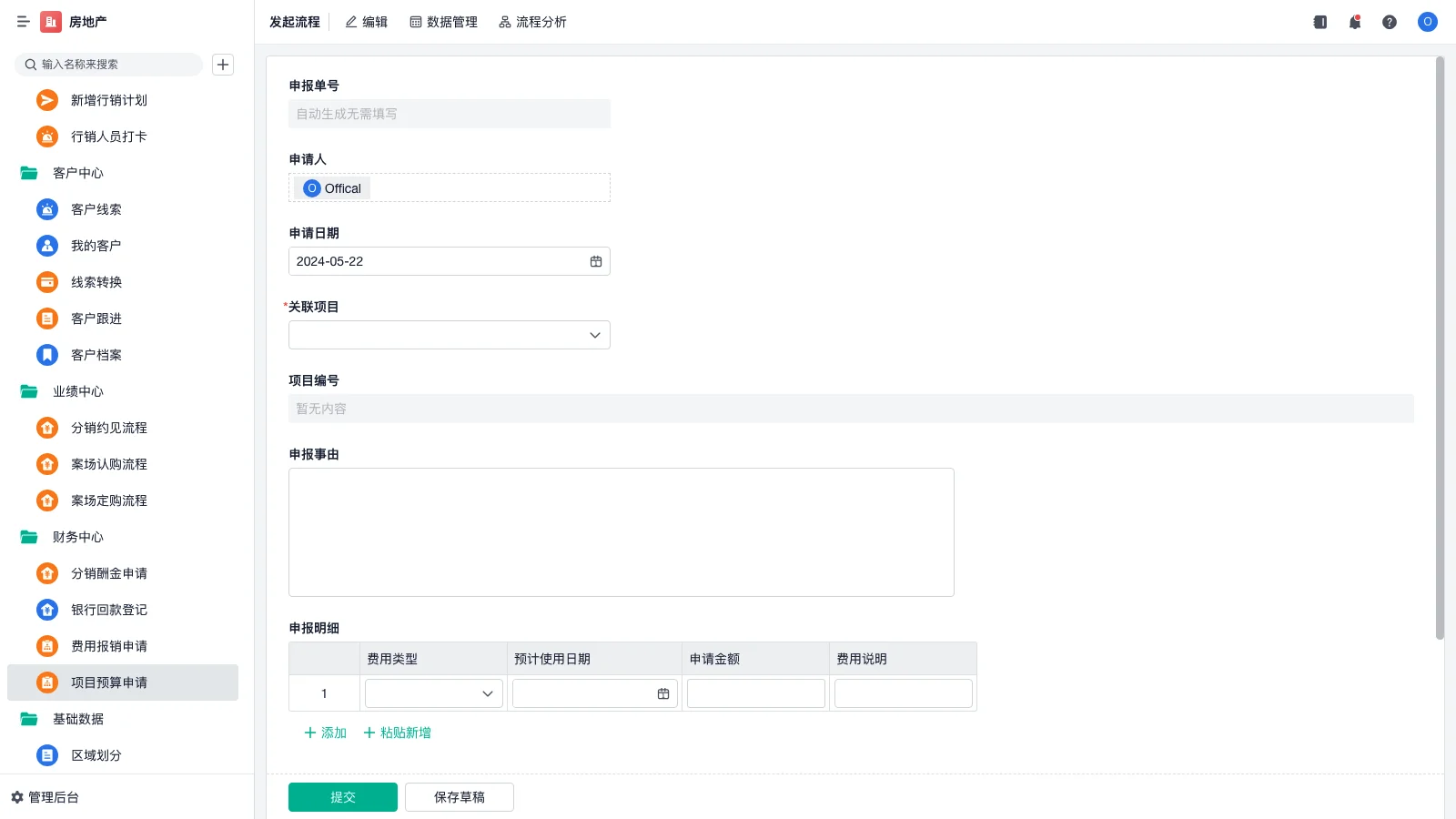Image resolution: width=1456 pixels, height=819 pixels.
Task: Add a row with the 添加 link
Action: coord(326,733)
